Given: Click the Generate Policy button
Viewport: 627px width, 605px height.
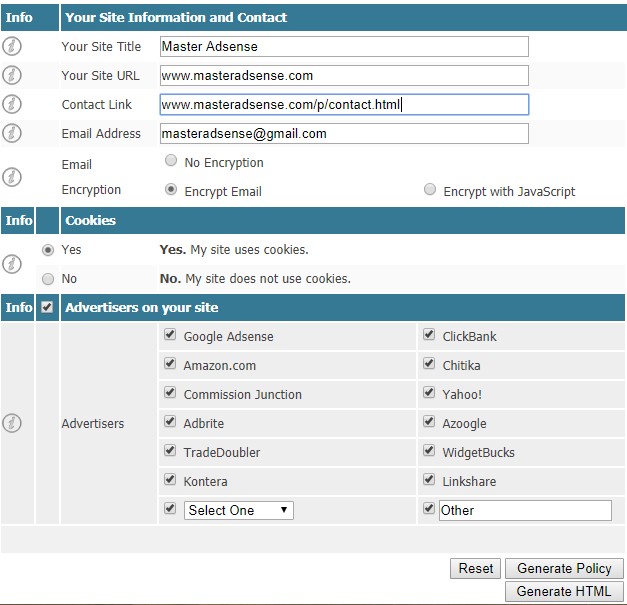Looking at the screenshot, I should (x=564, y=569).
